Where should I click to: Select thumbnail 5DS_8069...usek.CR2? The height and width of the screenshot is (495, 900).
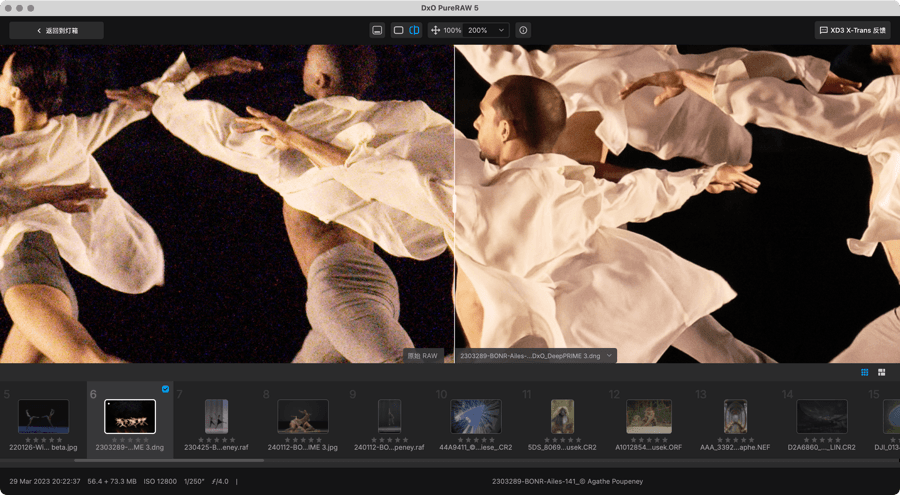(562, 416)
